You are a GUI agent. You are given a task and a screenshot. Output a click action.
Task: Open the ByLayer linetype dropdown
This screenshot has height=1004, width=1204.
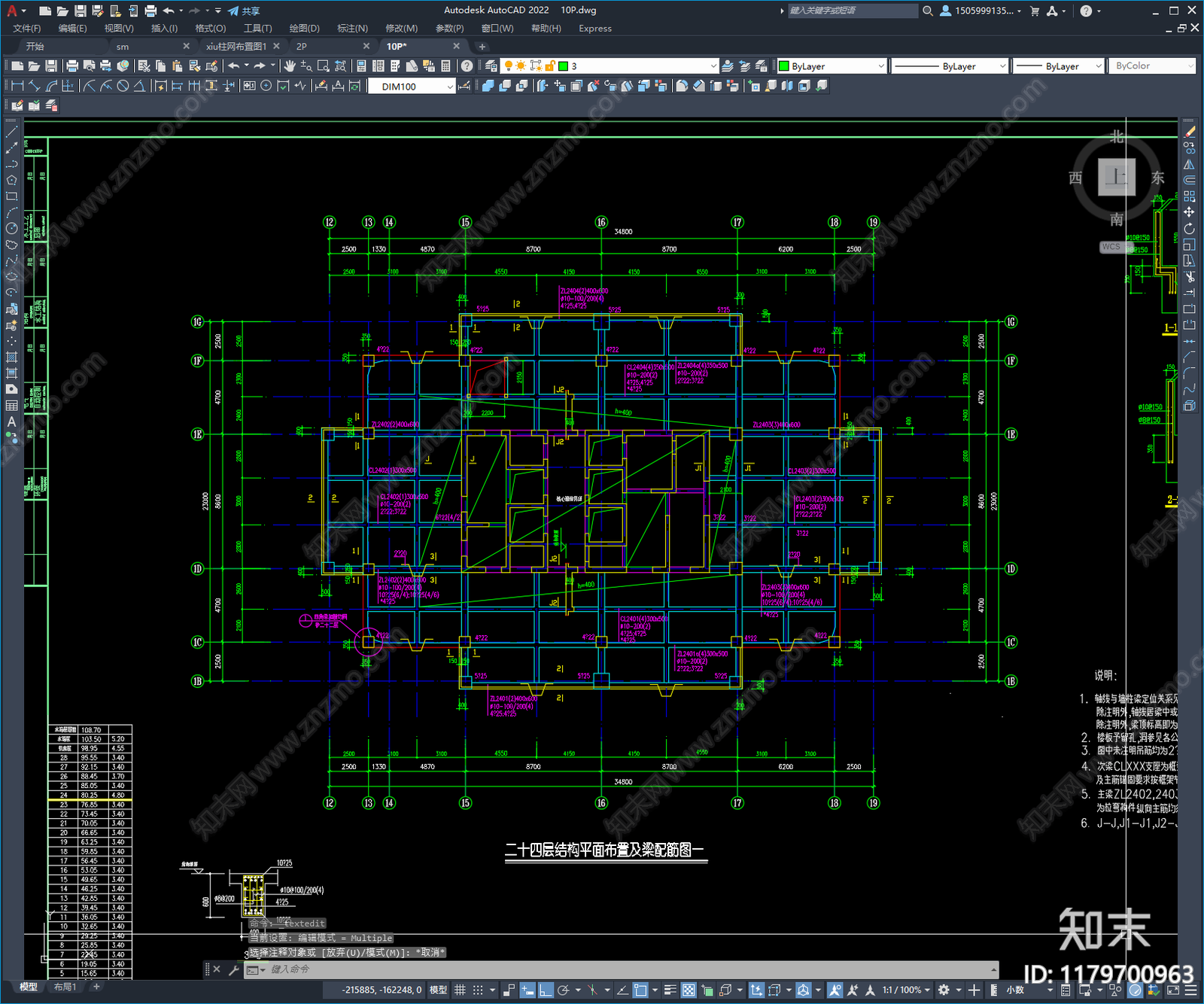950,66
